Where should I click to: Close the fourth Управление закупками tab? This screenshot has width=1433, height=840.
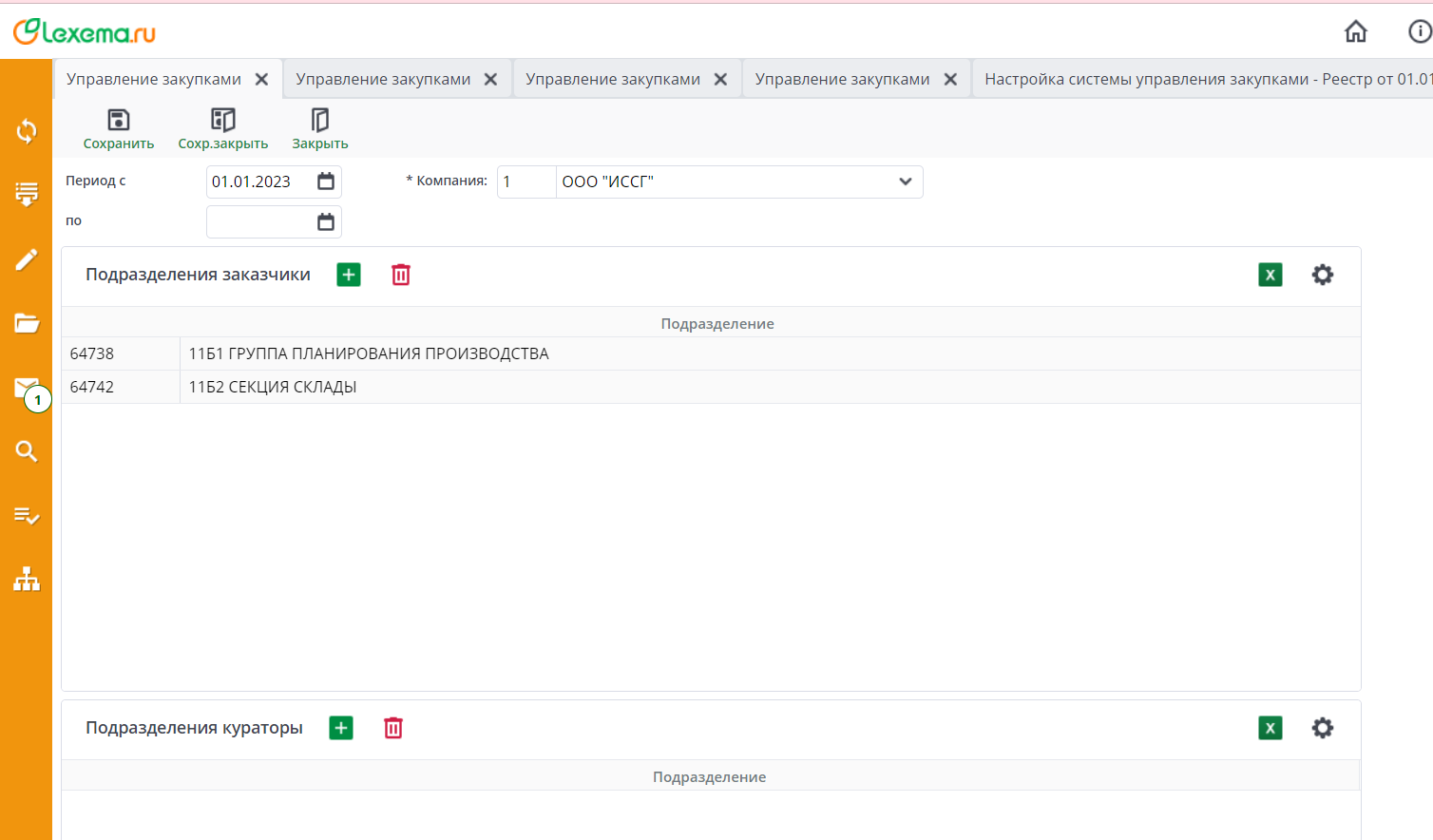pos(950,80)
